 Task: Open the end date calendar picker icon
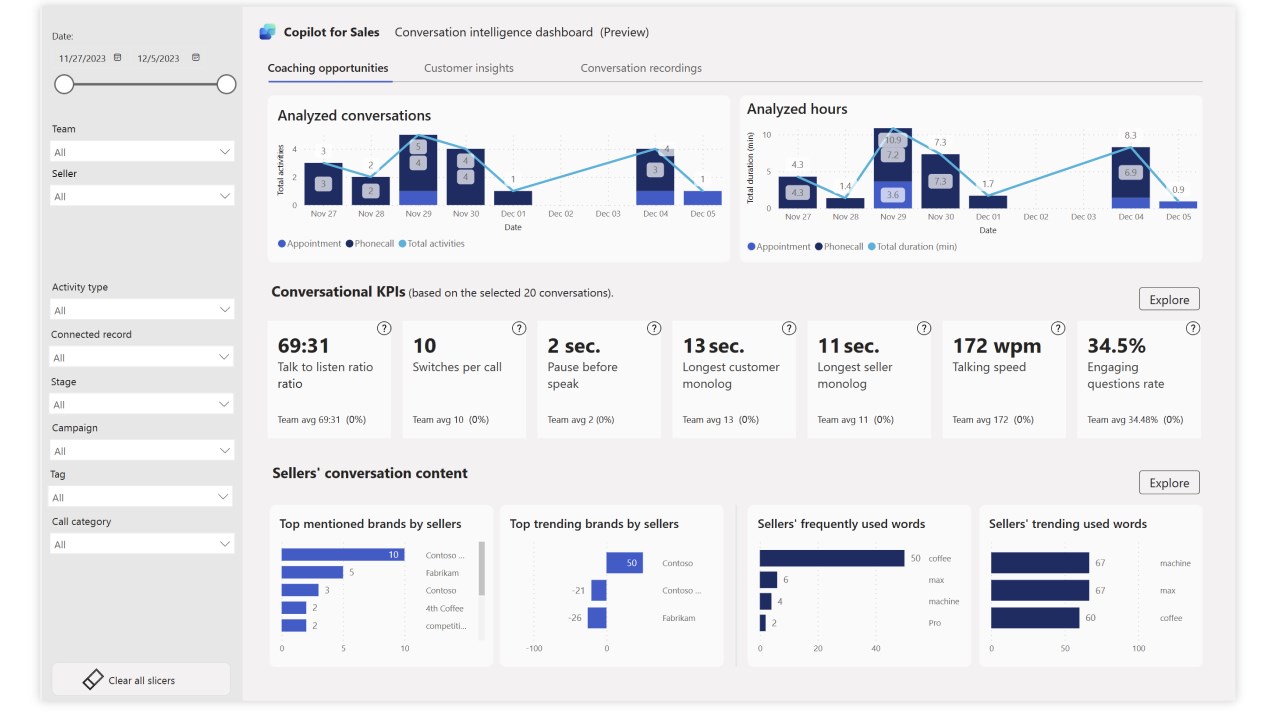coord(195,57)
